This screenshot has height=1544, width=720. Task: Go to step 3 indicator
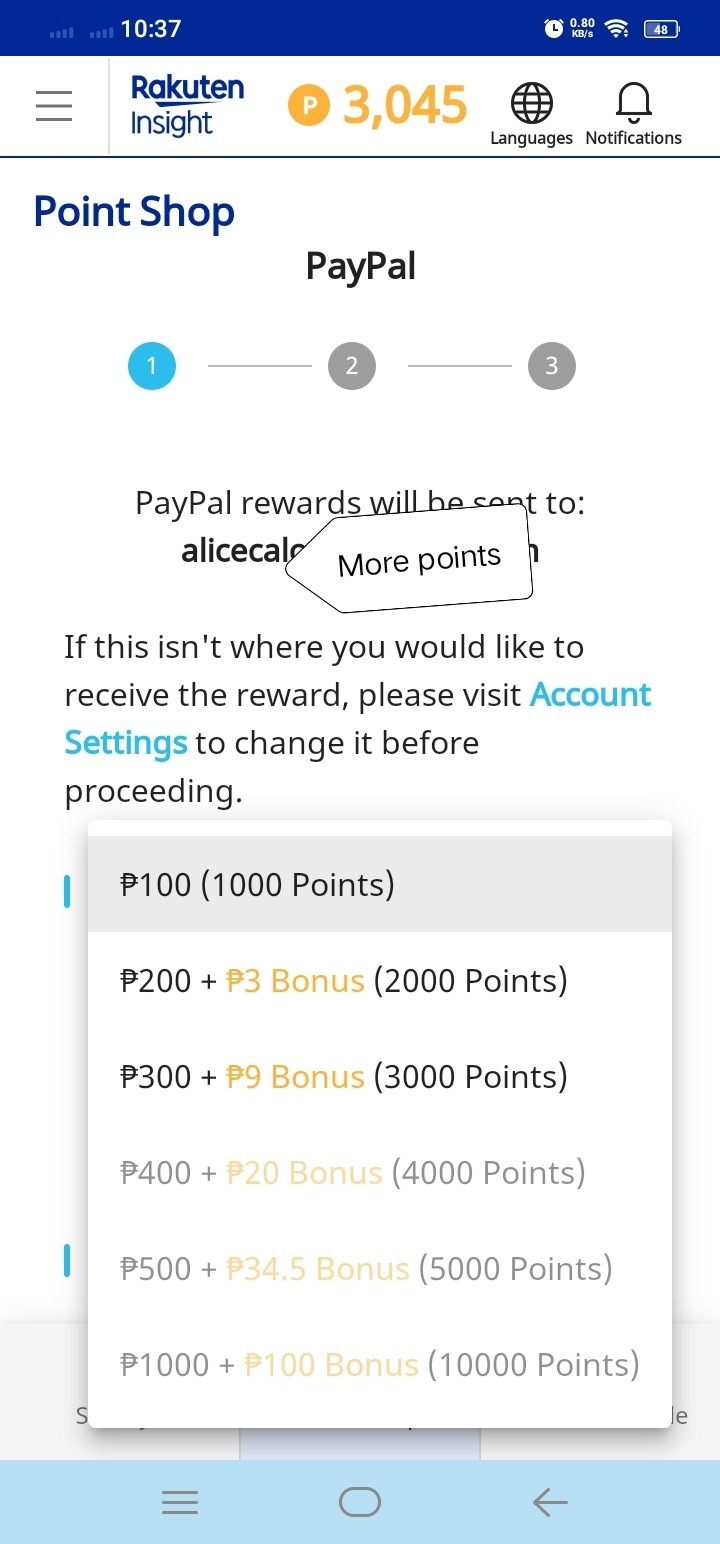(x=552, y=366)
